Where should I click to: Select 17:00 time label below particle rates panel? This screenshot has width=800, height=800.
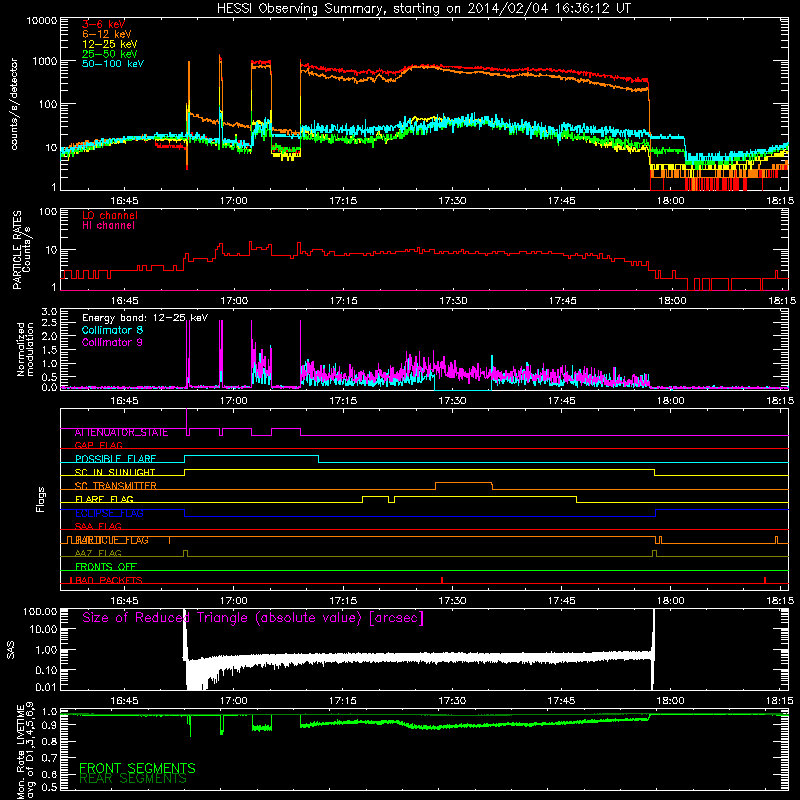click(234, 301)
